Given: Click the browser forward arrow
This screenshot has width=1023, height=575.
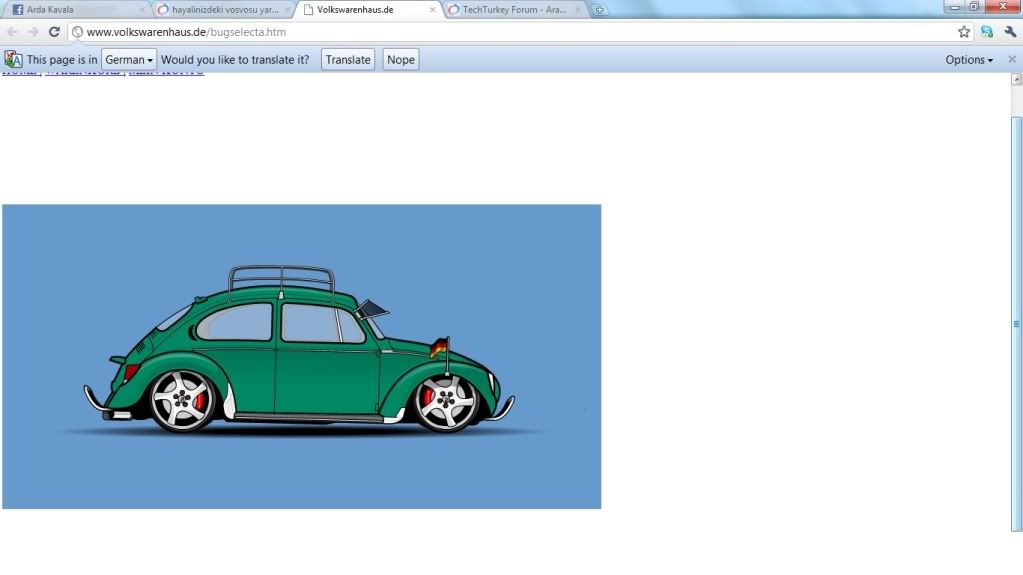Looking at the screenshot, I should click(33, 32).
